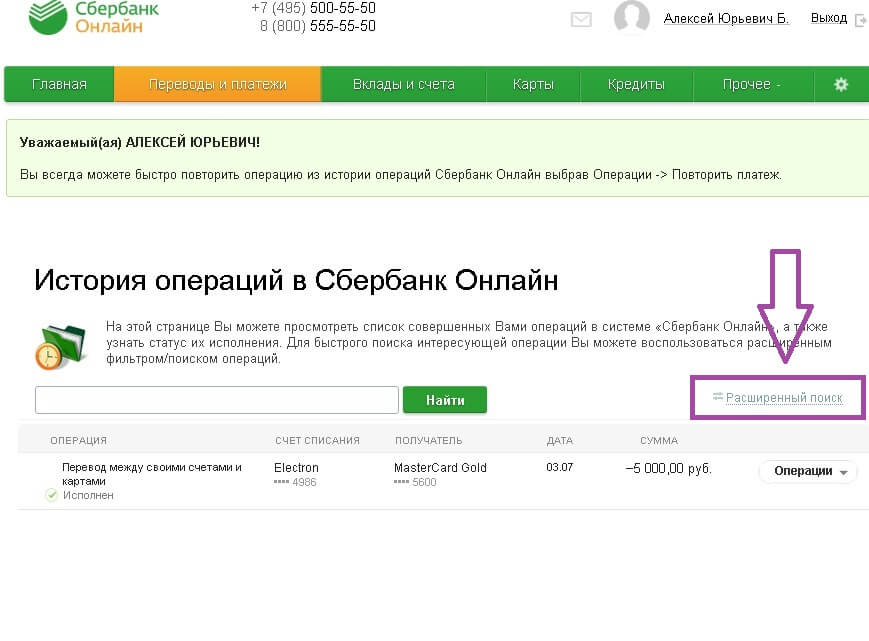Focus the operation search input field

click(217, 400)
